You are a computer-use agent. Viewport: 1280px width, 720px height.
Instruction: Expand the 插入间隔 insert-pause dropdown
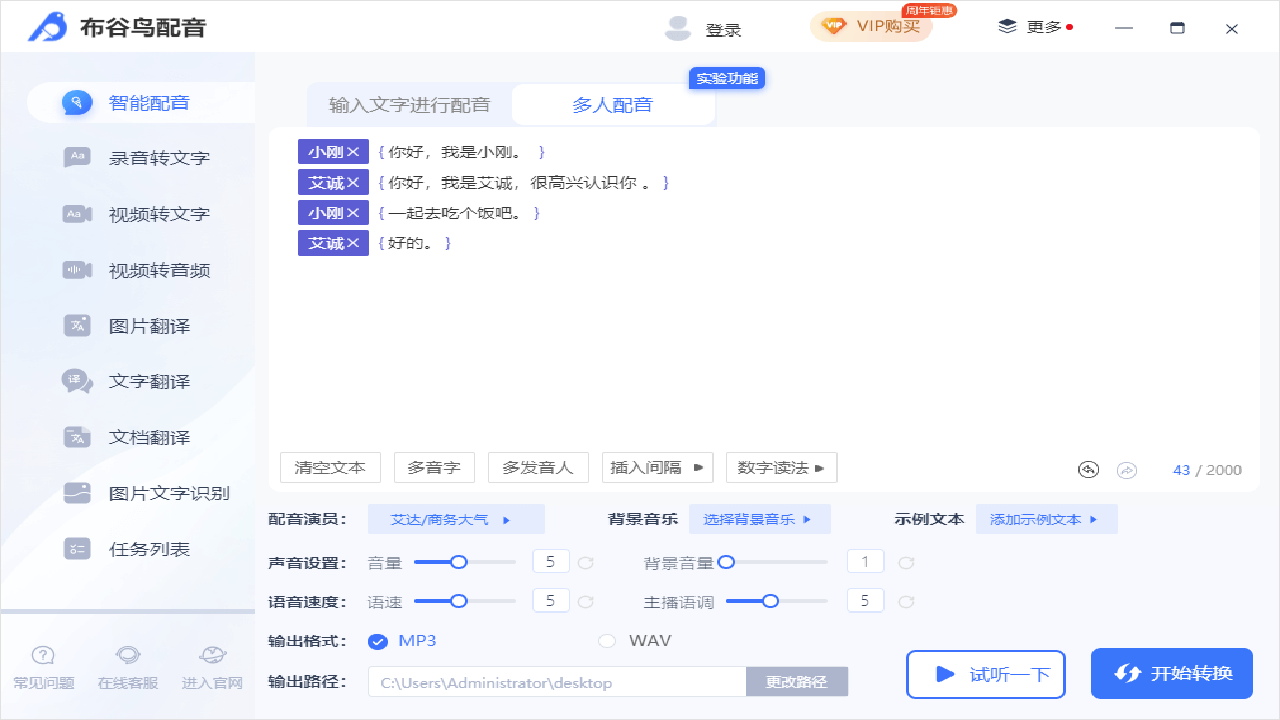(657, 467)
